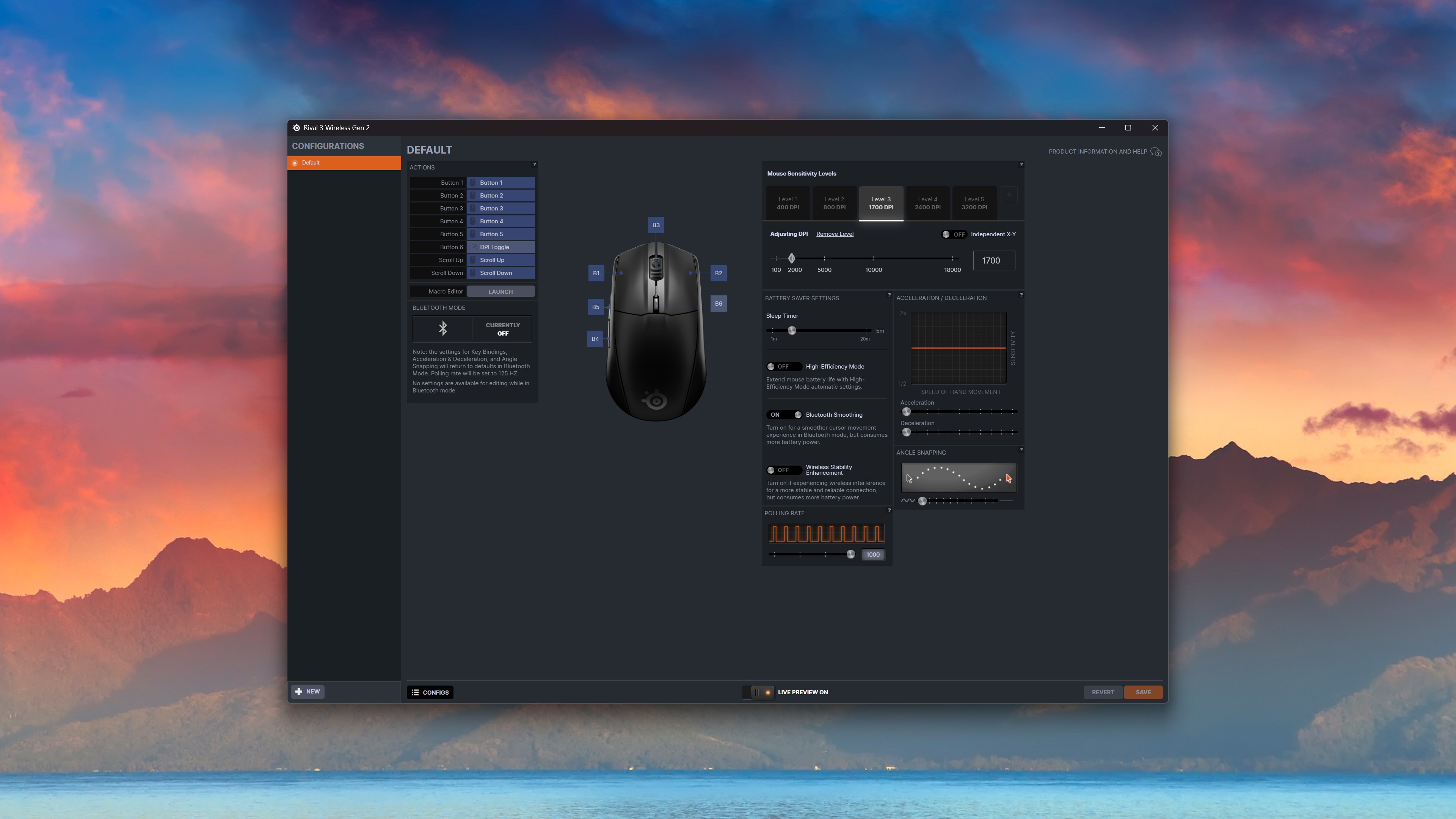Image resolution: width=1456 pixels, height=819 pixels.
Task: Click the DPI slider handle
Action: 791,258
